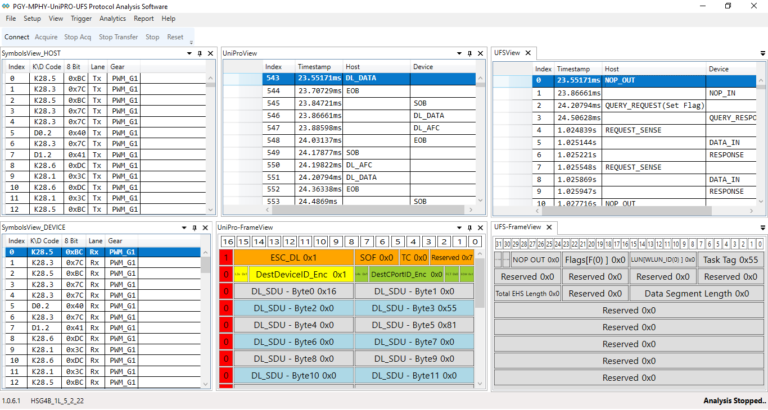Close the SymbolsView_DEVICE panel
Viewport: 768px width, 410px height.
(x=205, y=228)
